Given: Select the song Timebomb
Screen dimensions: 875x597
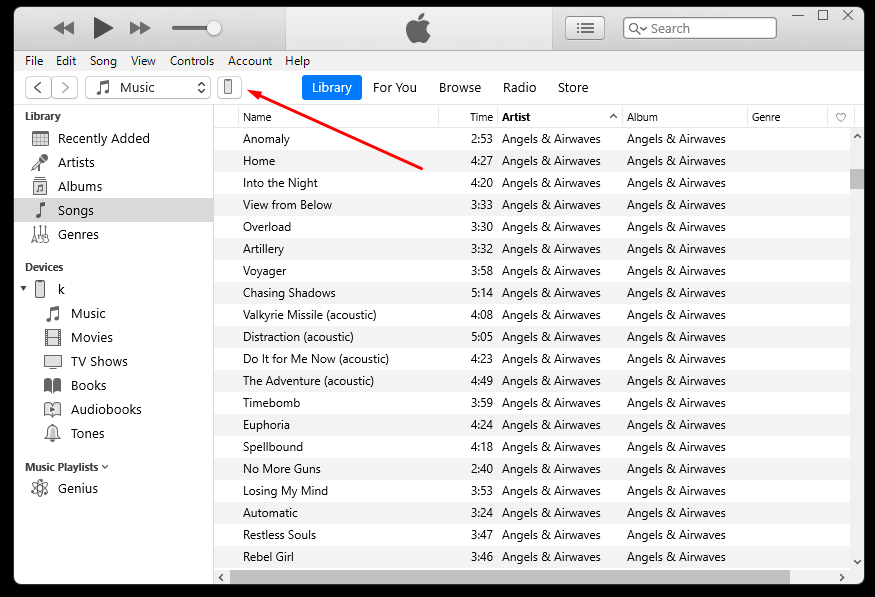Looking at the screenshot, I should pyautogui.click(x=532, y=403).
